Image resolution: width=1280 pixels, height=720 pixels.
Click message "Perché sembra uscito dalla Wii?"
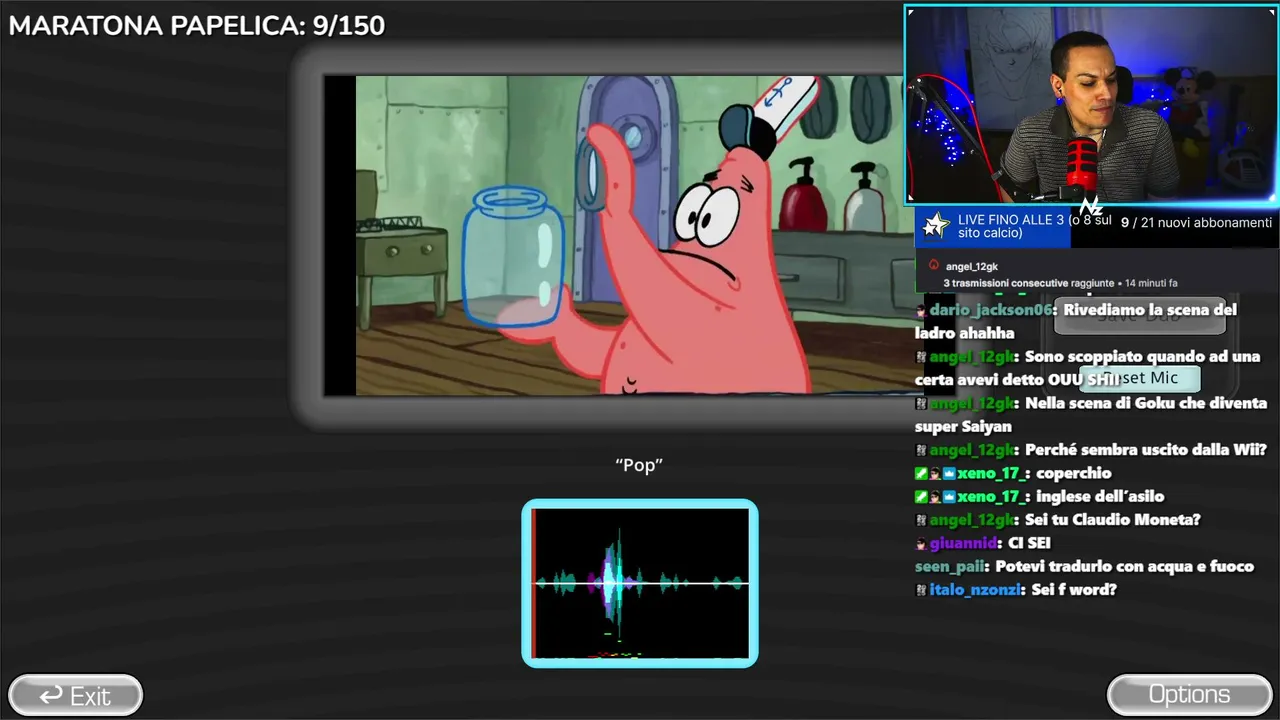tap(1146, 450)
